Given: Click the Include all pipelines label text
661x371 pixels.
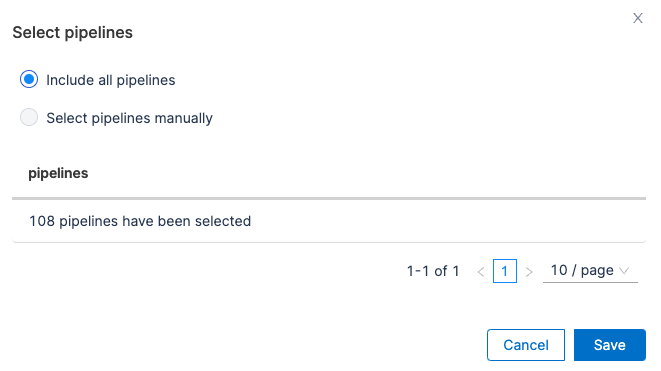Looking at the screenshot, I should tap(110, 80).
